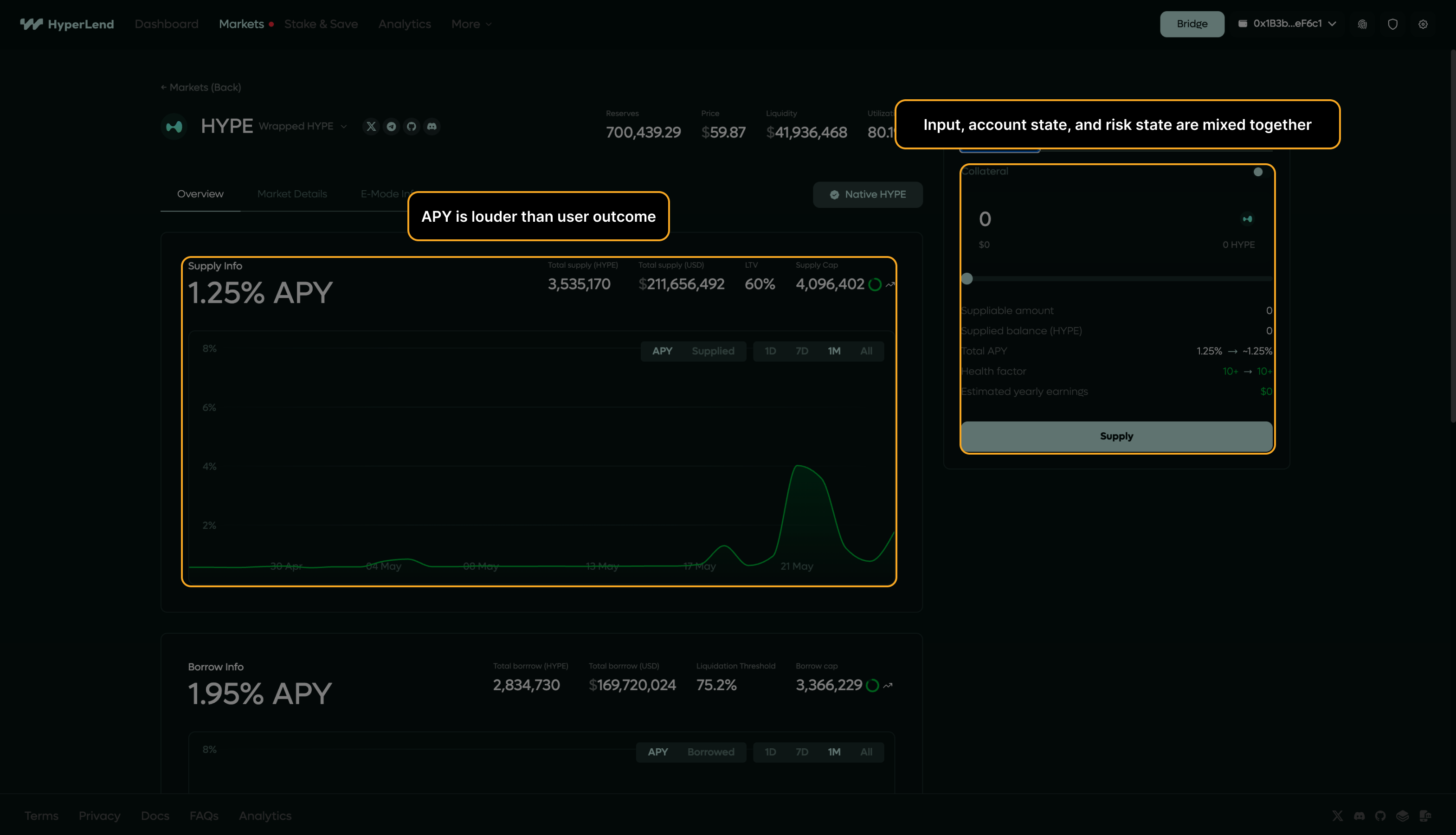Image resolution: width=1456 pixels, height=835 pixels.
Task: Open the fingerprint icon in the header
Action: click(1363, 24)
